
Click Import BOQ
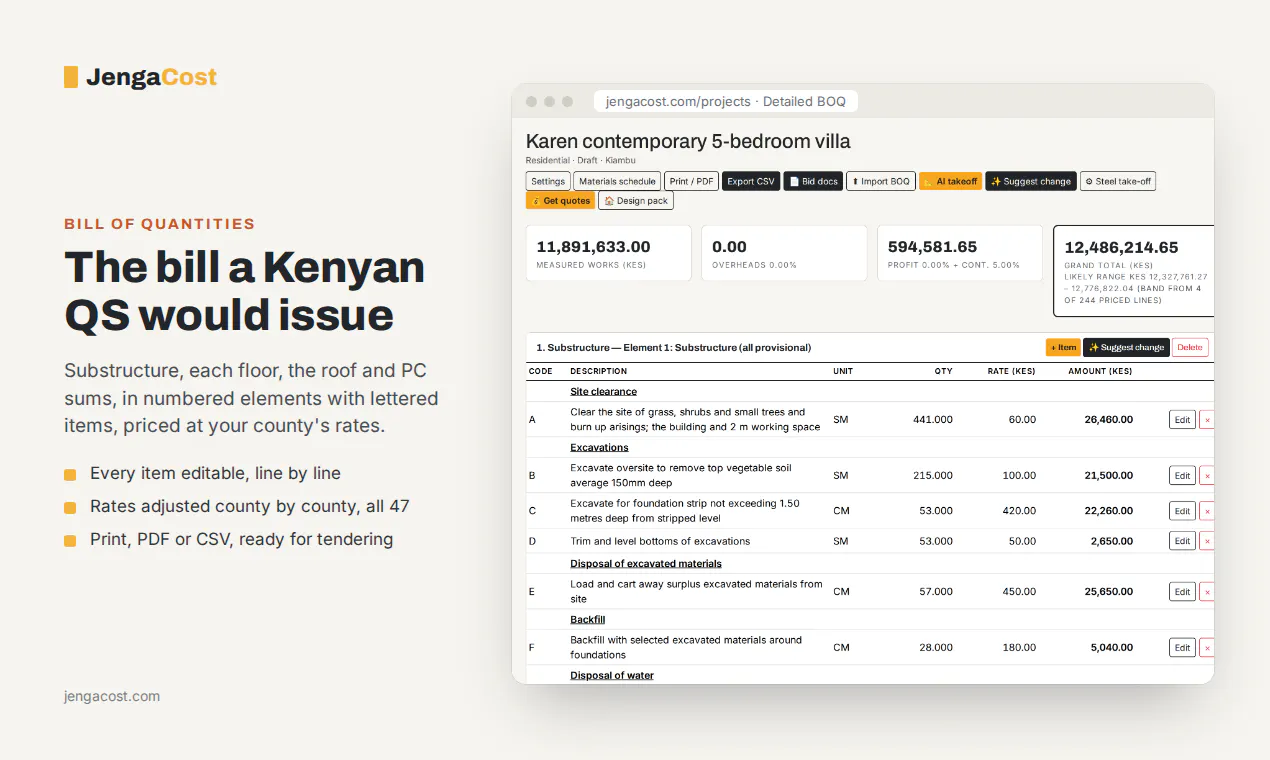(881, 181)
